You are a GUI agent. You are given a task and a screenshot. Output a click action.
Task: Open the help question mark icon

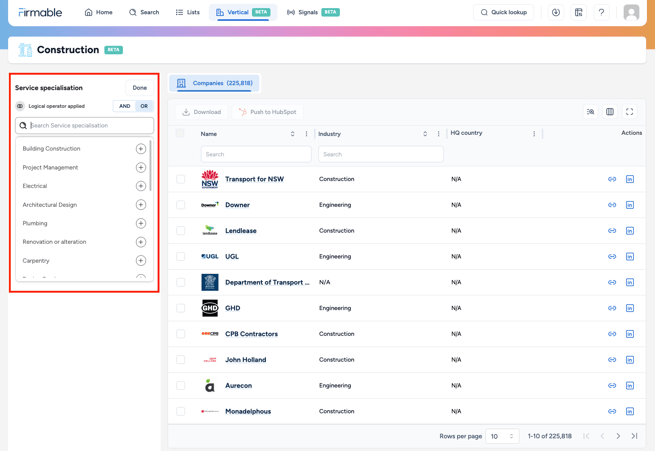pyautogui.click(x=601, y=13)
